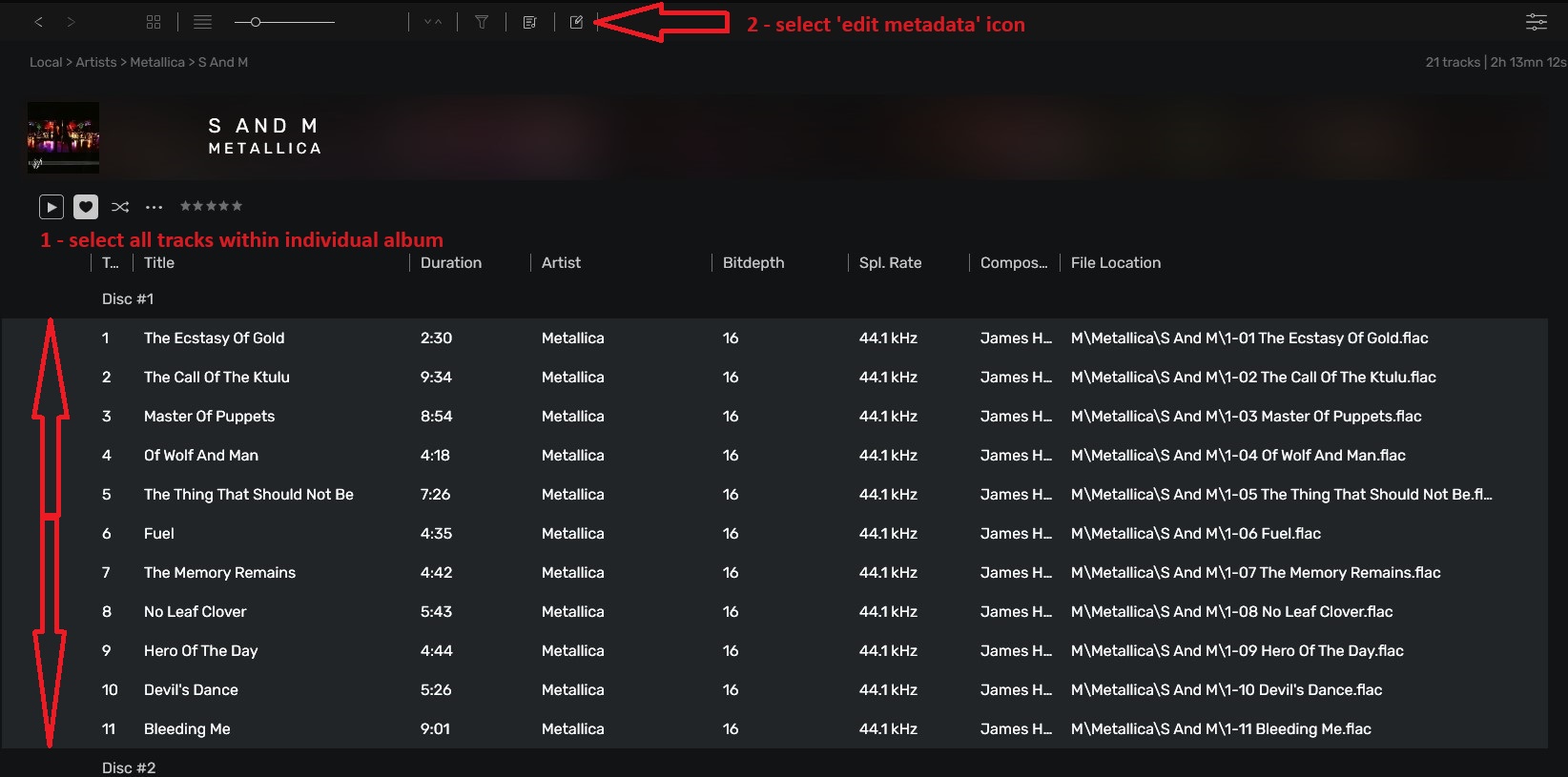Sort by the Artist column header
1568x777 pixels.
point(561,263)
